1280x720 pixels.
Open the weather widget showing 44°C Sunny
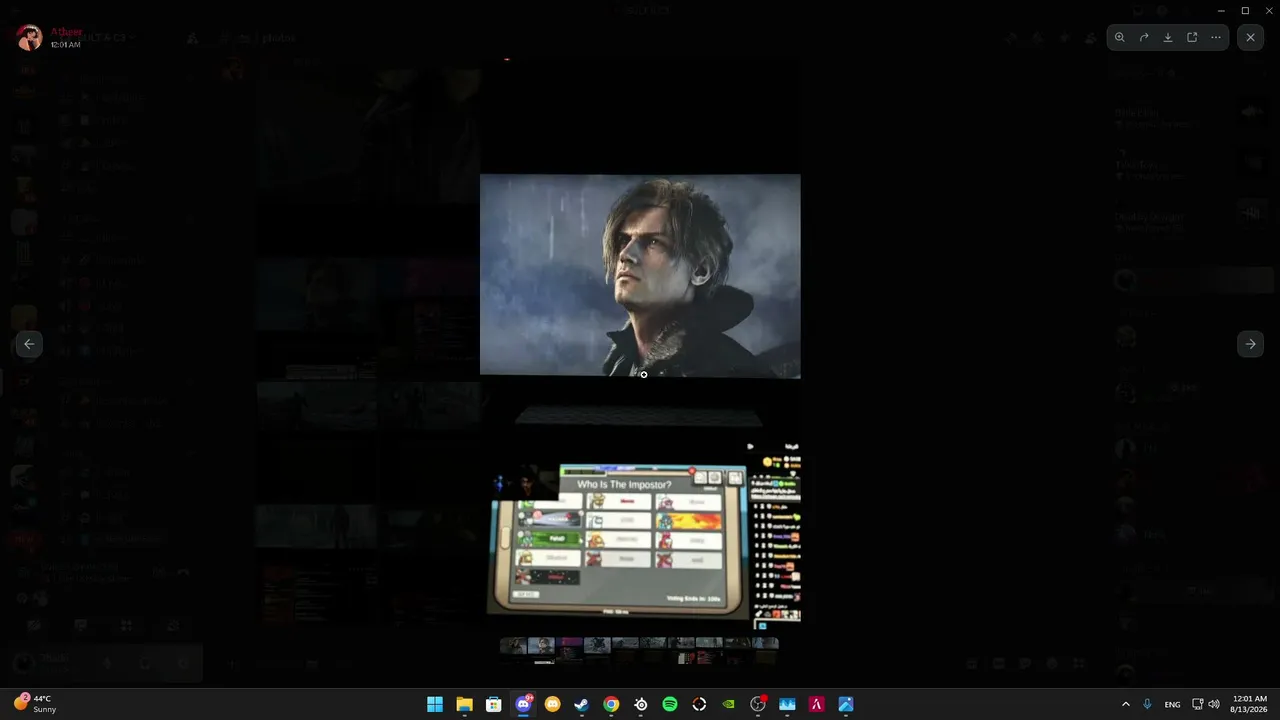click(x=35, y=704)
